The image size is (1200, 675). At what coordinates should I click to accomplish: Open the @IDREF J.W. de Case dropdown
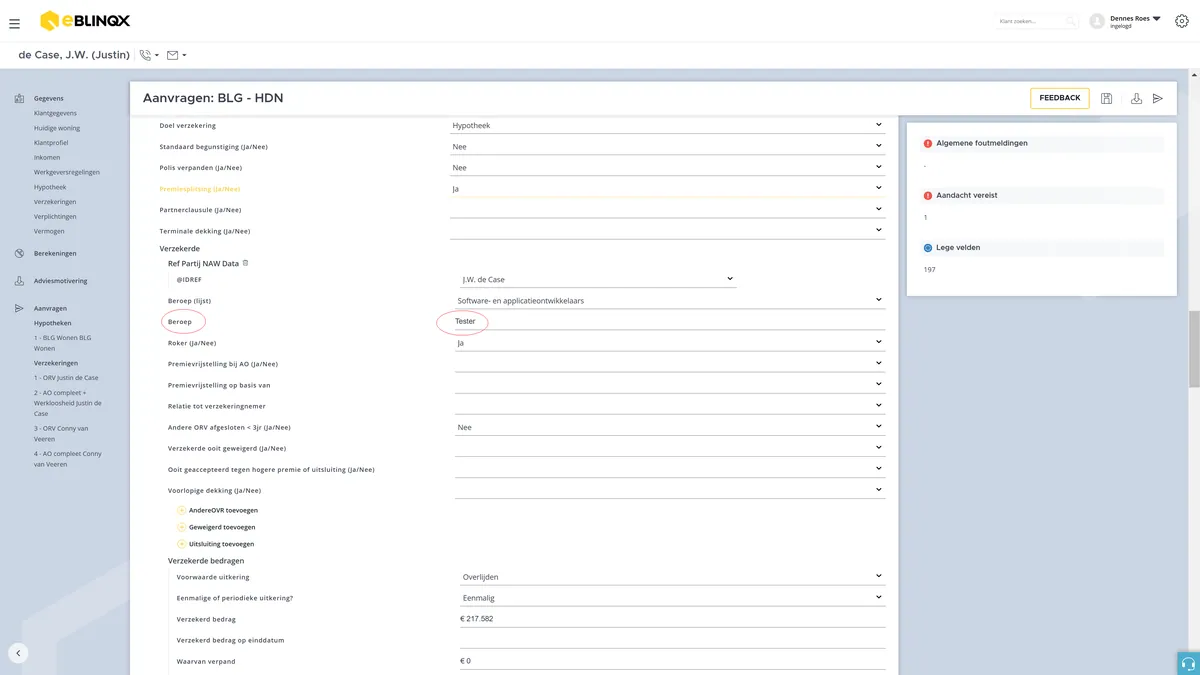[x=598, y=279]
